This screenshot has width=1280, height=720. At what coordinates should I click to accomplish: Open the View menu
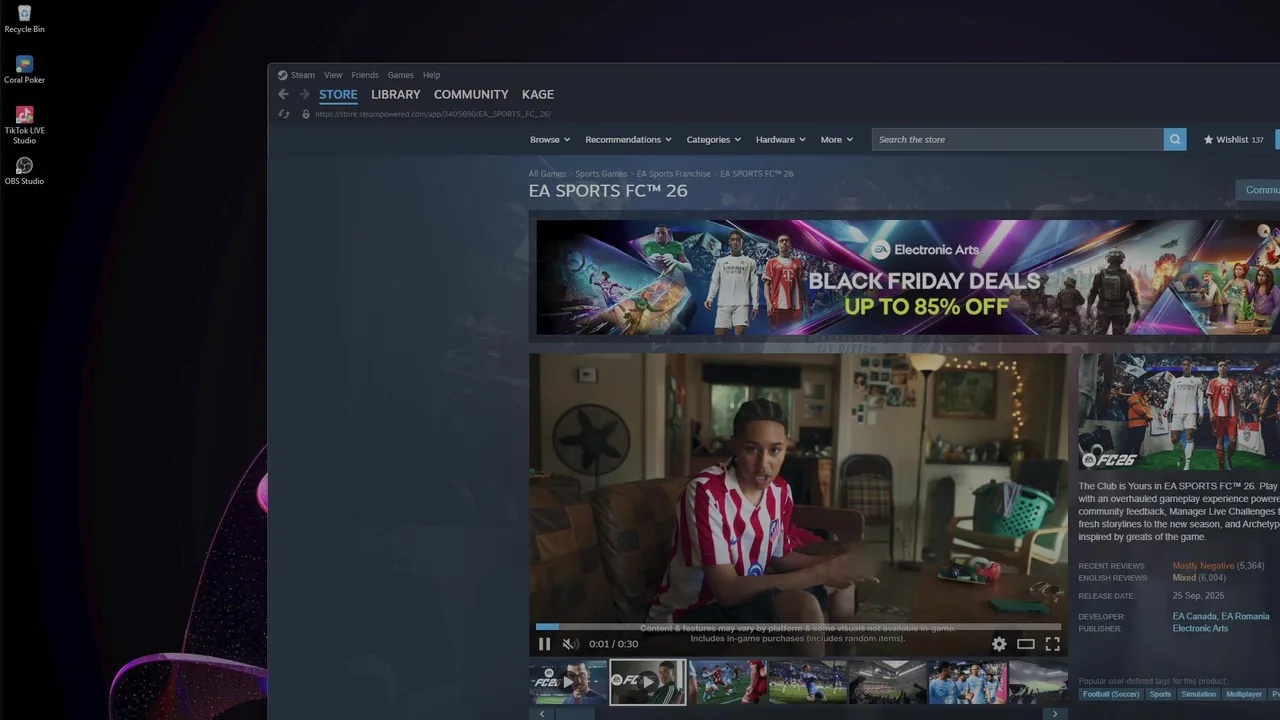(333, 75)
